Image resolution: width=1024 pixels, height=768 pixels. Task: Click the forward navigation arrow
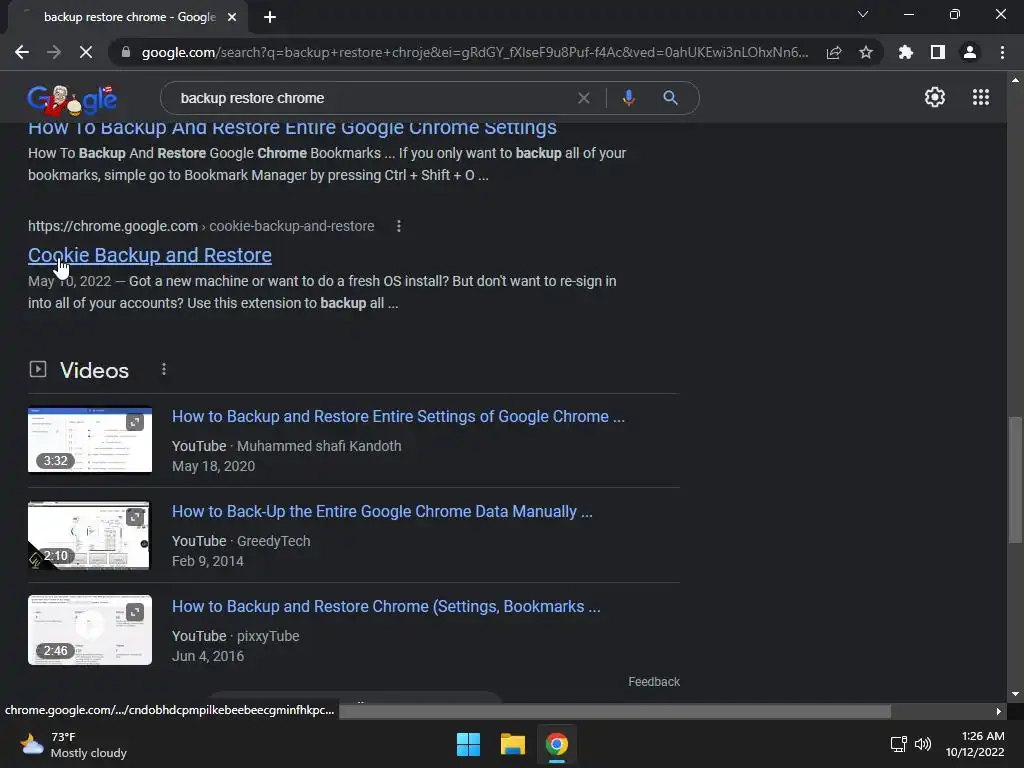point(54,52)
